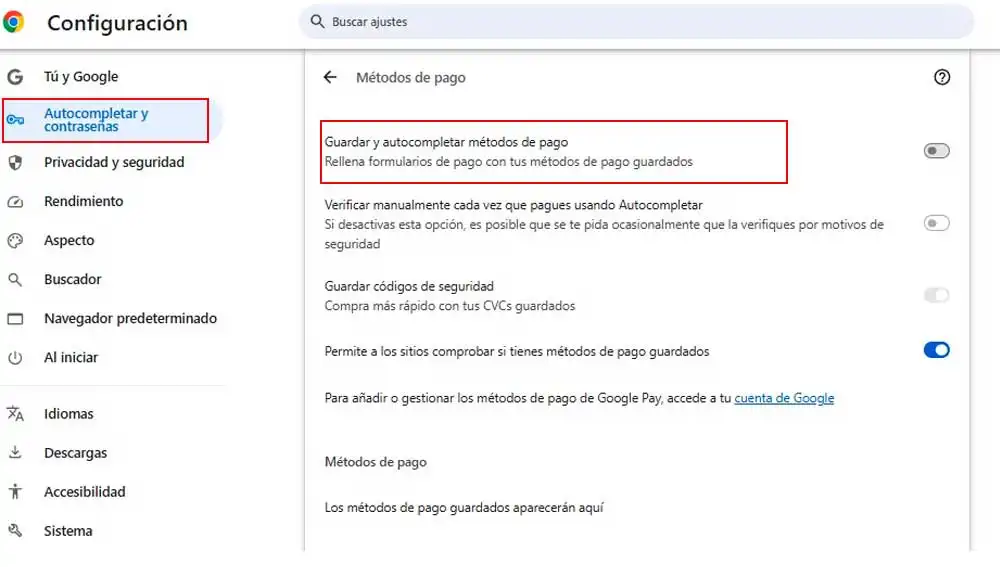Go to Rendimiento settings
1000x567 pixels.
pyautogui.click(x=84, y=202)
